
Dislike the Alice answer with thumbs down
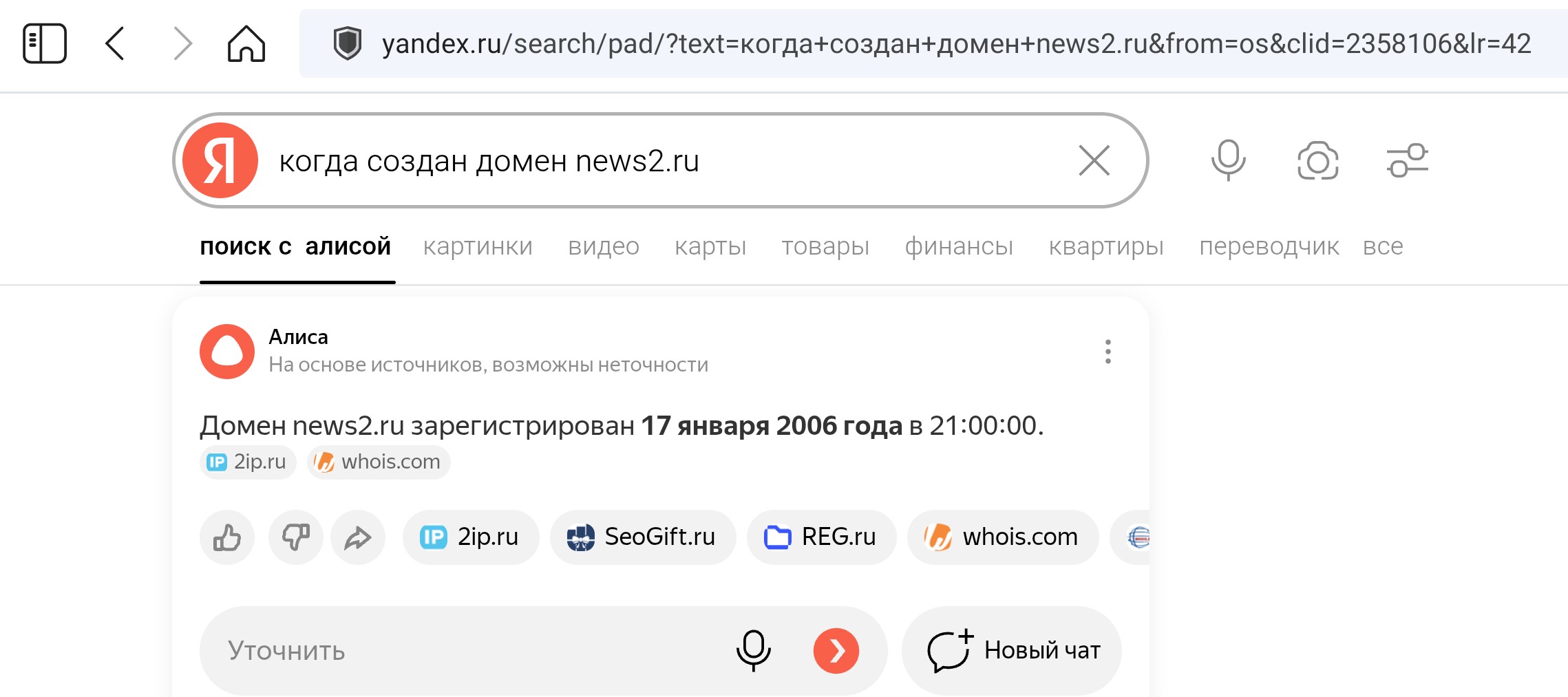point(296,537)
